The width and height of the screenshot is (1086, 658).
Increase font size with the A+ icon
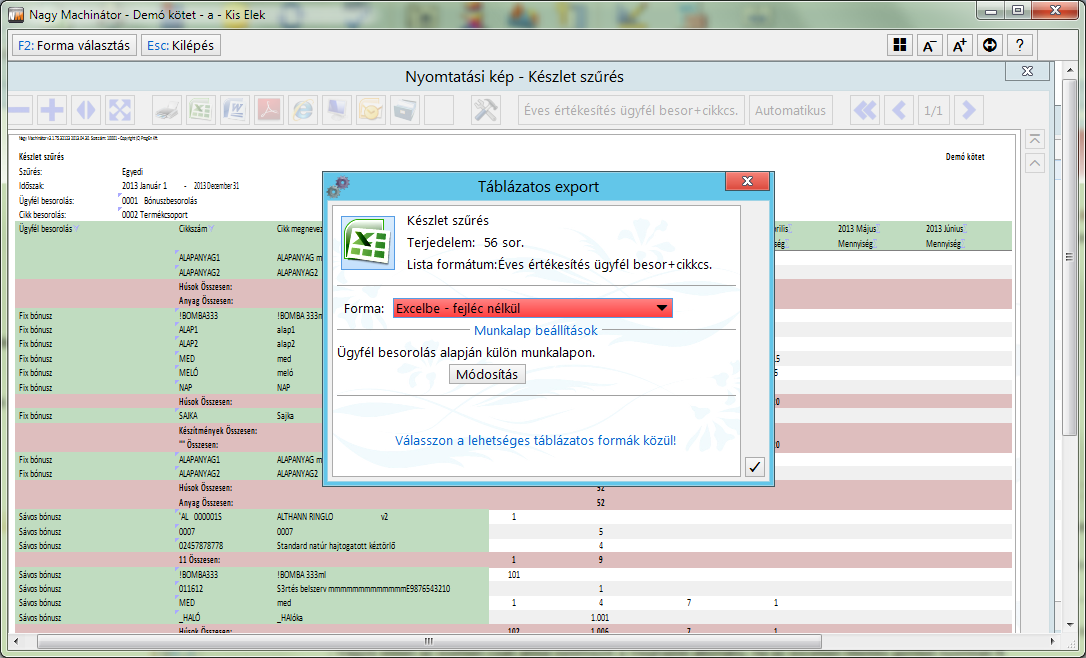point(959,44)
